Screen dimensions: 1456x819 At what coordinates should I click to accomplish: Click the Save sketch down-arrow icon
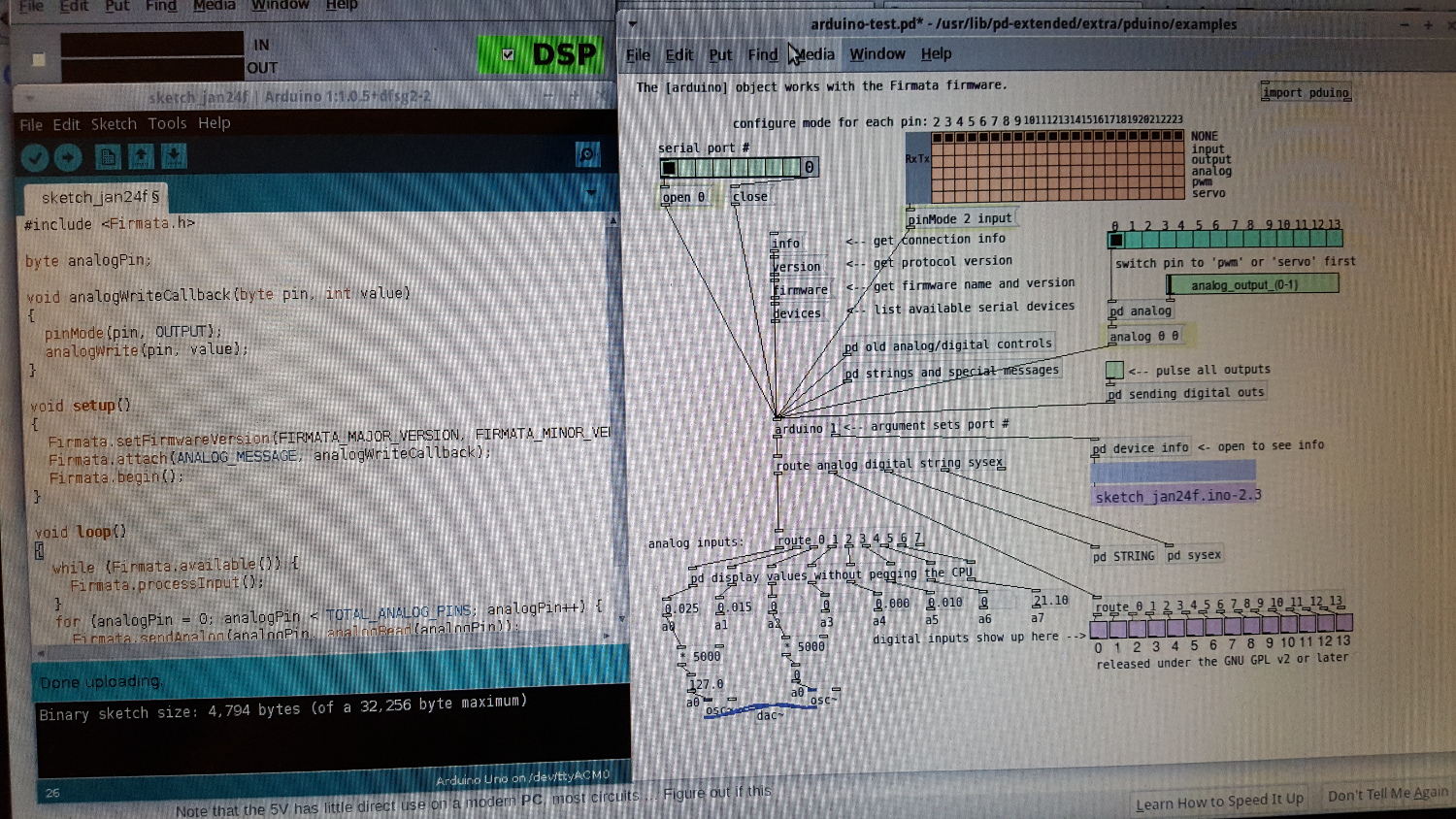coord(174,157)
